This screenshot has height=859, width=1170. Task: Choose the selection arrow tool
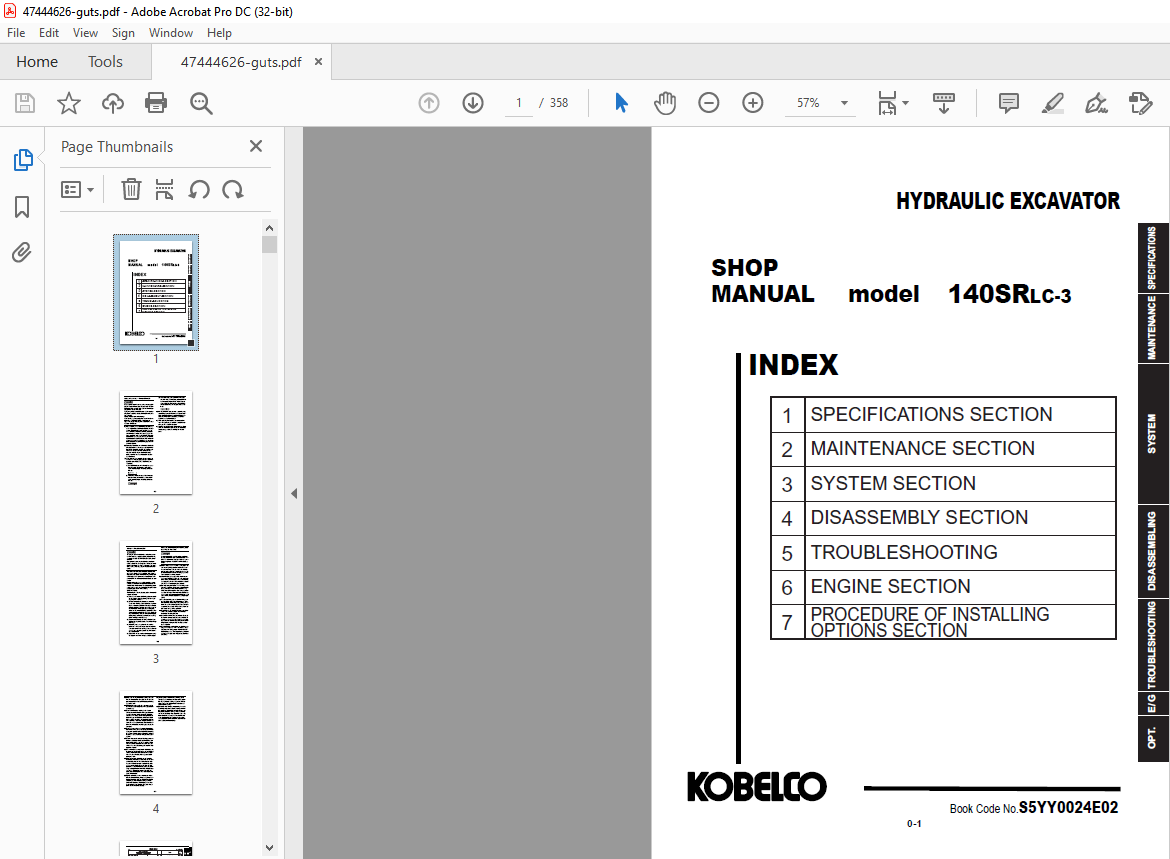click(621, 103)
